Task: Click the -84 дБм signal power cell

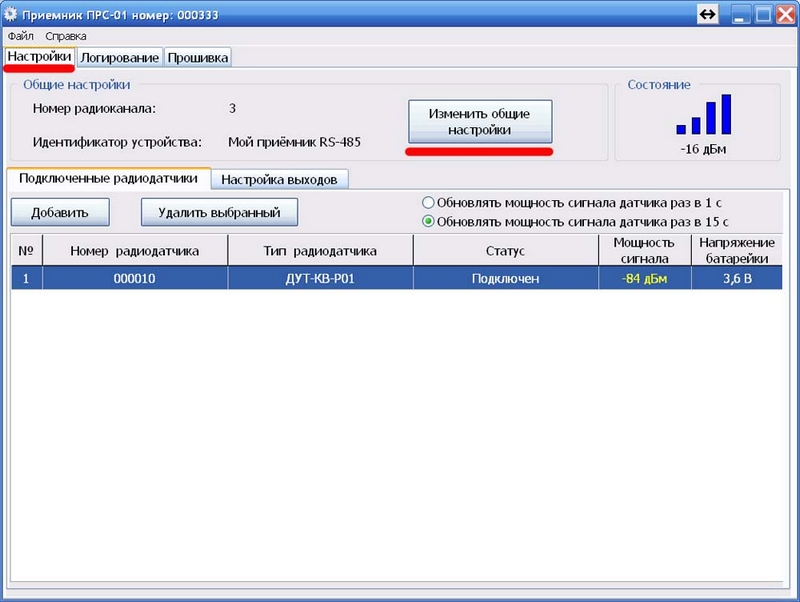Action: pos(644,278)
